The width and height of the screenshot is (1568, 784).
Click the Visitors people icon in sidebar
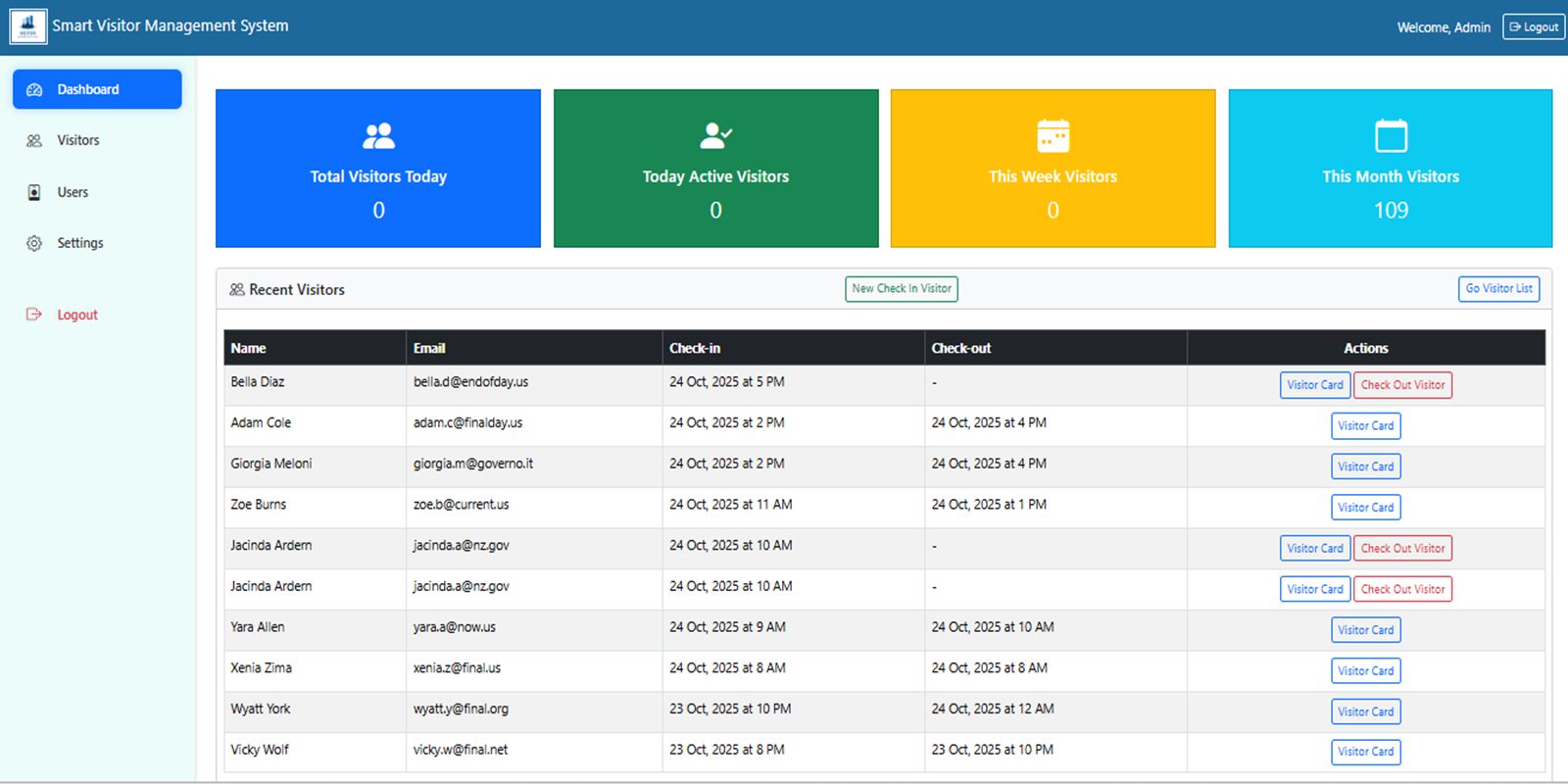(x=34, y=141)
